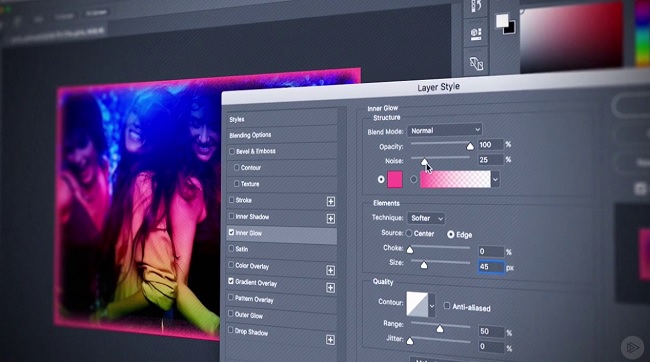Image resolution: width=650 pixels, height=362 pixels.
Task: Click the Range slider handle
Action: point(440,329)
